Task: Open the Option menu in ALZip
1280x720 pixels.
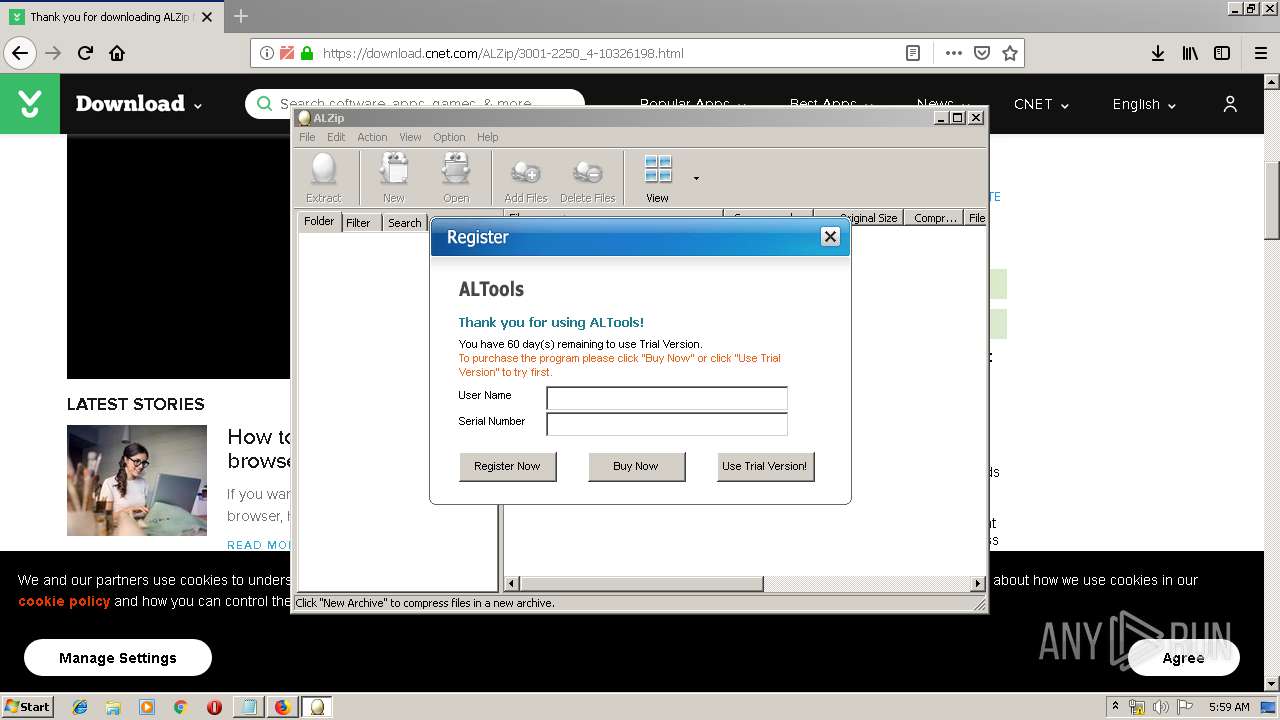Action: [449, 137]
